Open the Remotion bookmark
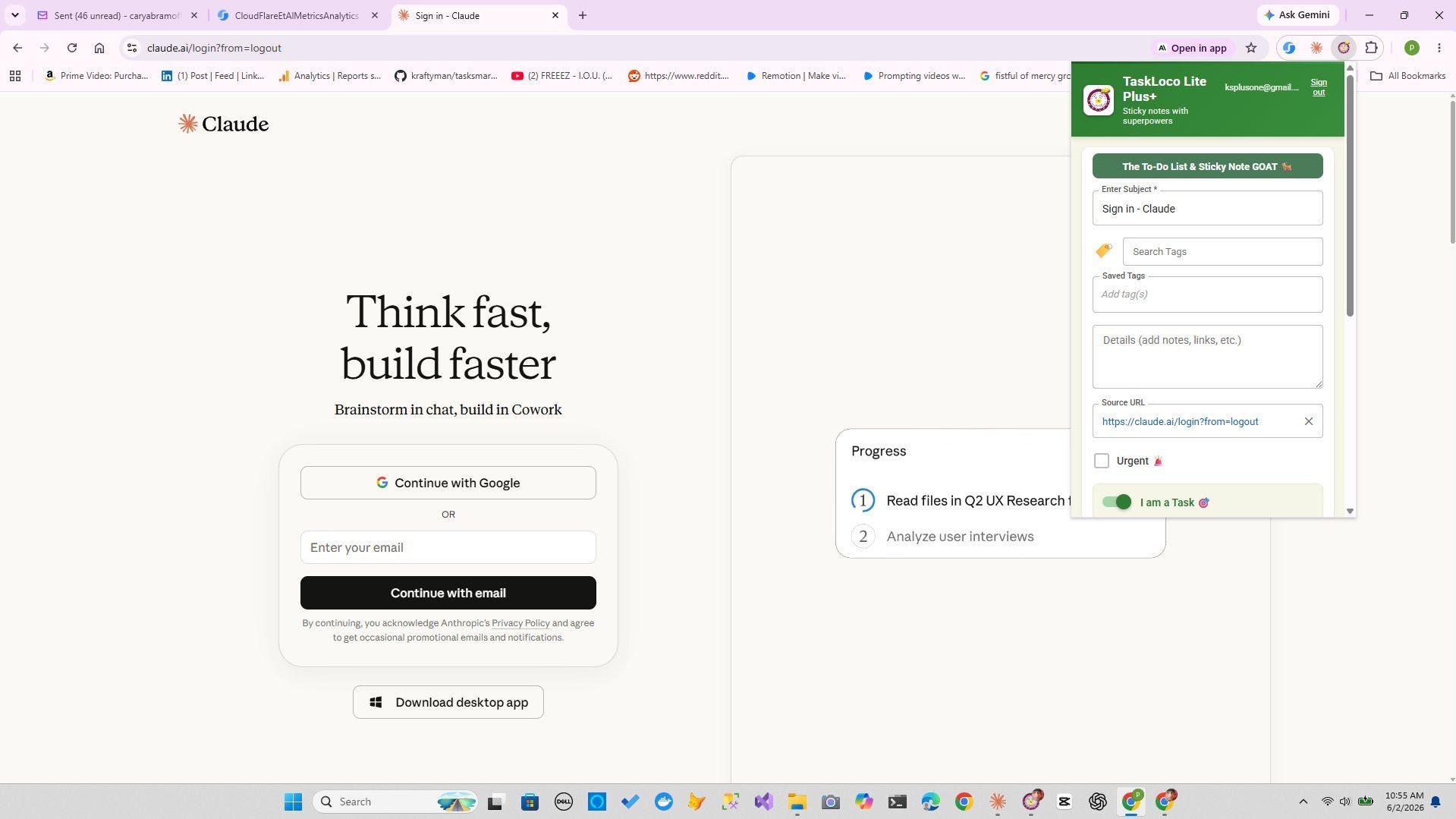Viewport: 1456px width, 819px height. point(796,76)
